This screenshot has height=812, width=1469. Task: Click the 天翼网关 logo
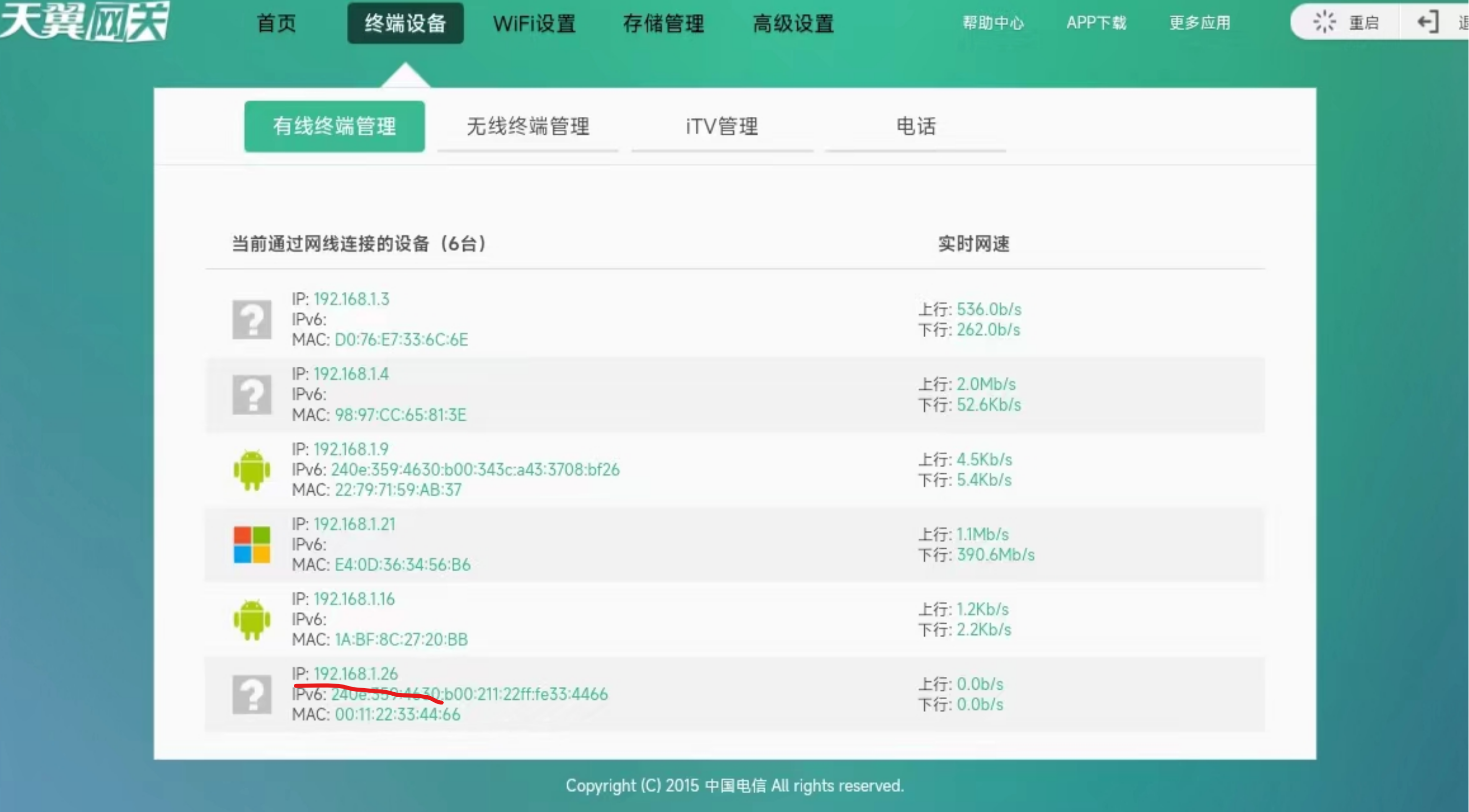click(86, 21)
